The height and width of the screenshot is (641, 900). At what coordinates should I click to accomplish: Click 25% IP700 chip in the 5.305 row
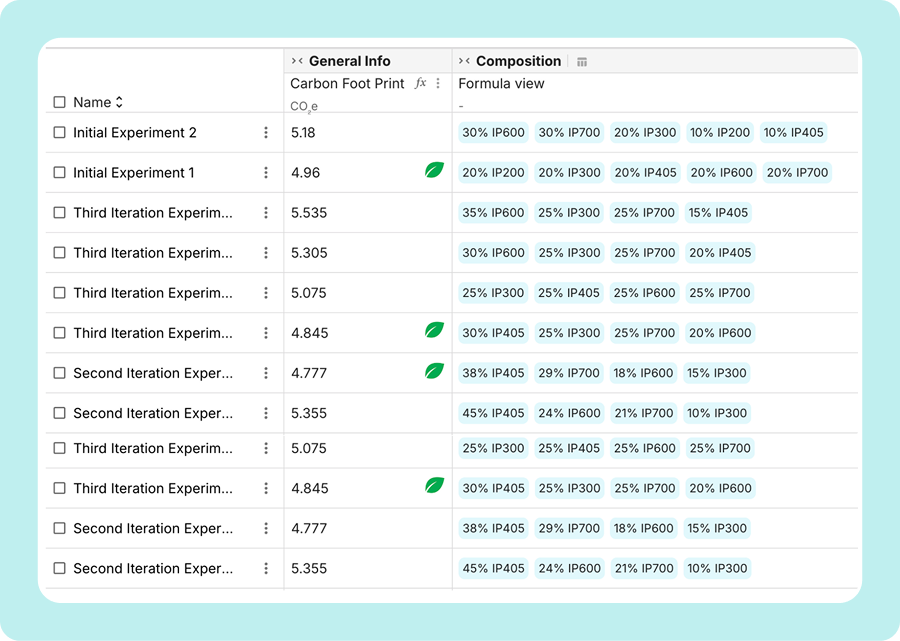[x=644, y=253]
